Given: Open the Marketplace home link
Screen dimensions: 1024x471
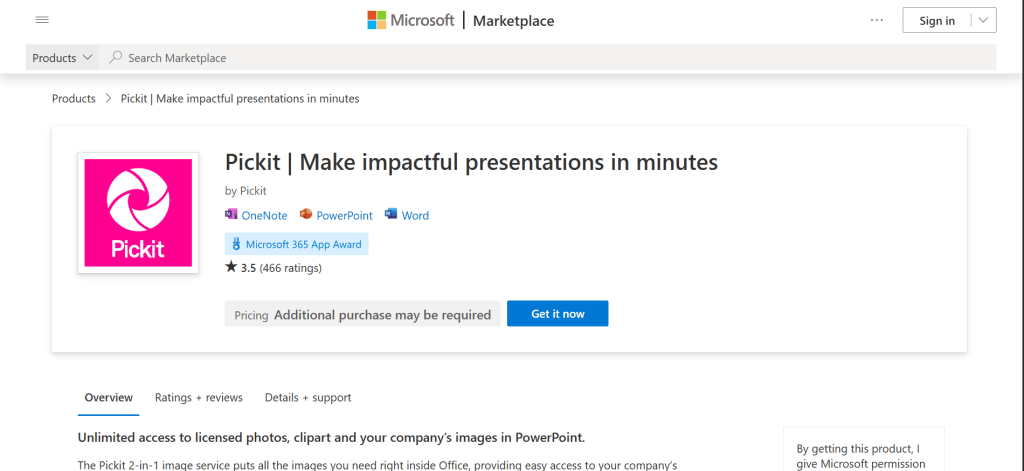Looking at the screenshot, I should click(513, 21).
